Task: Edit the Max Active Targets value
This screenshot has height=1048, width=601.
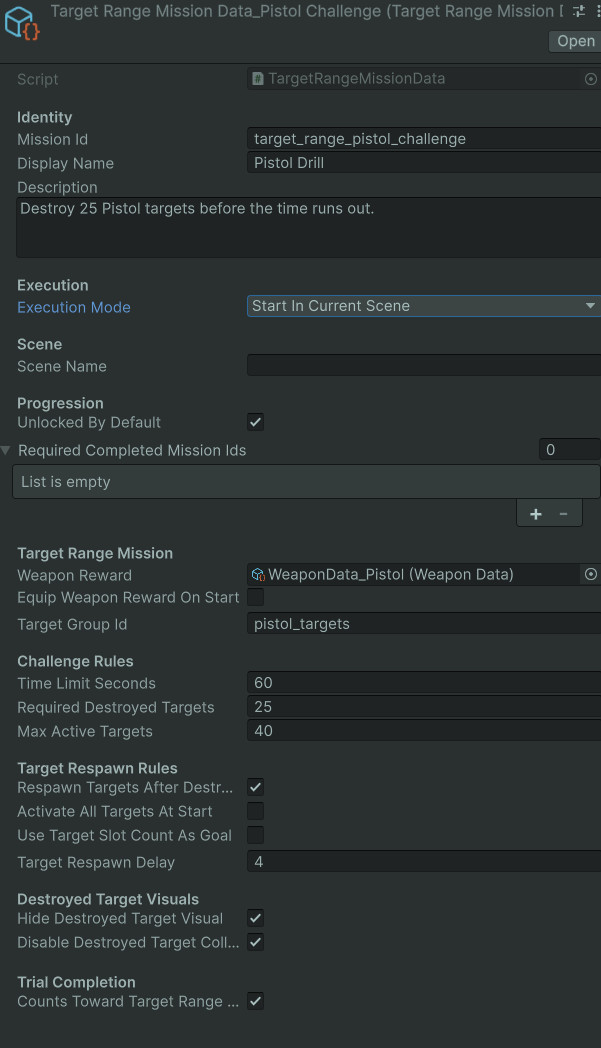Action: 424,731
